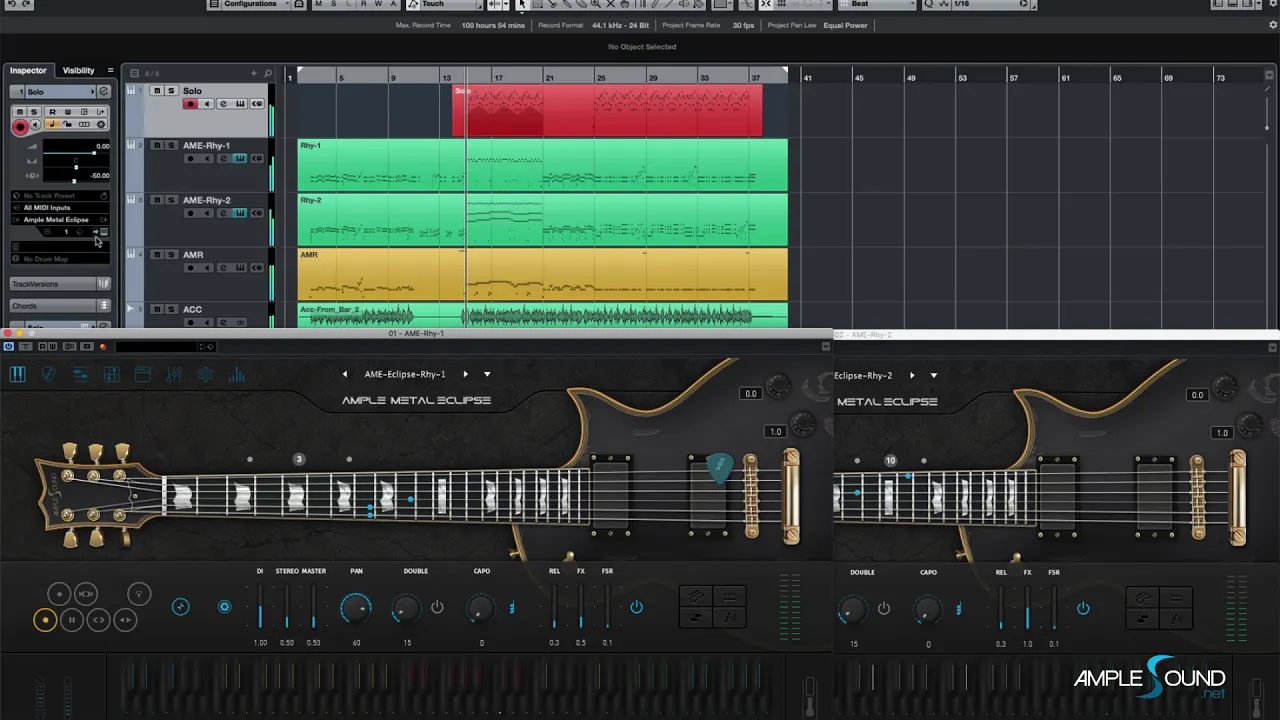Image resolution: width=1280 pixels, height=720 pixels.
Task: Click the No Track Preset field
Action: pos(60,196)
